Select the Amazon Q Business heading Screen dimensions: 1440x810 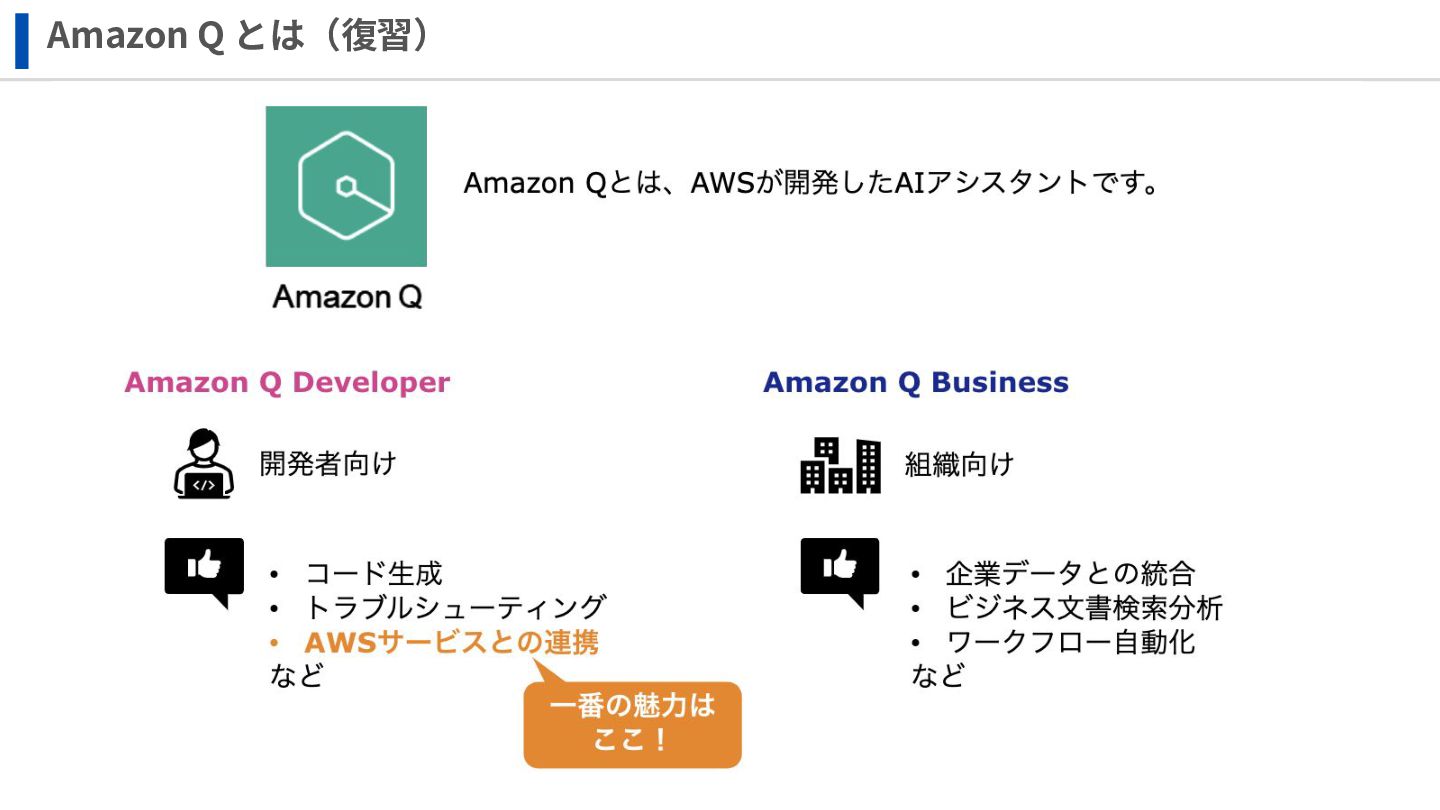click(x=916, y=383)
